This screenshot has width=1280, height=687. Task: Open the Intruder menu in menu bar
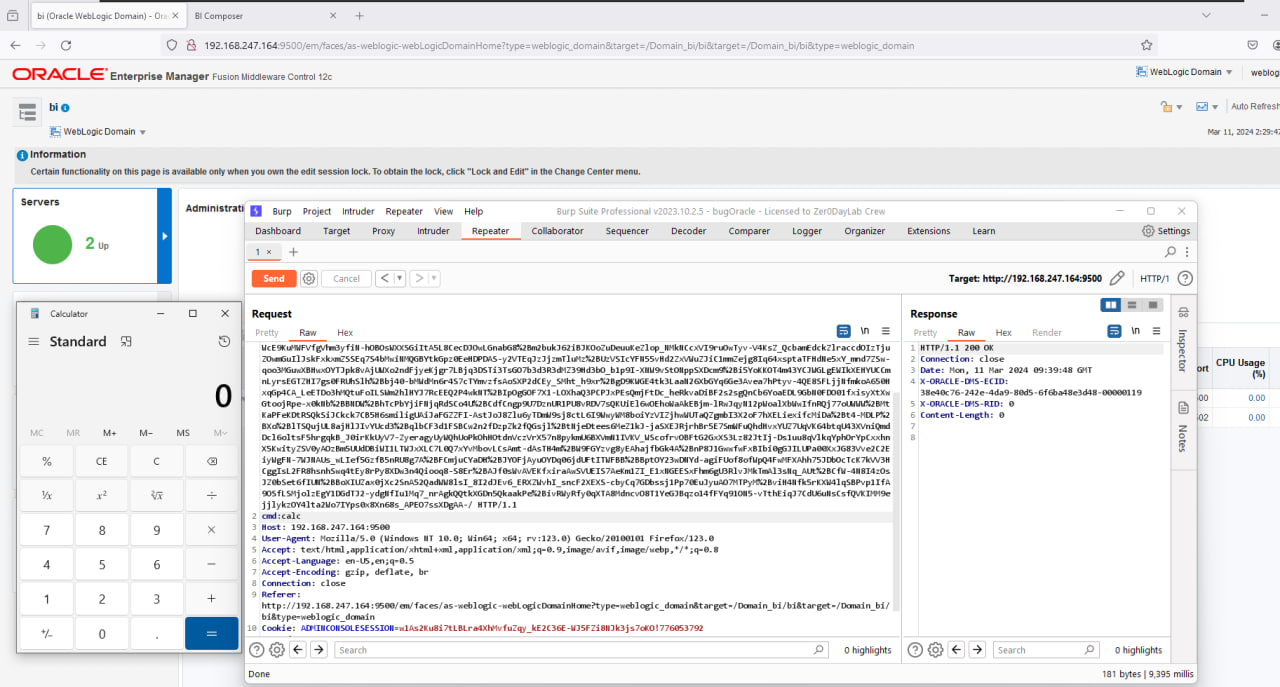click(x=358, y=211)
